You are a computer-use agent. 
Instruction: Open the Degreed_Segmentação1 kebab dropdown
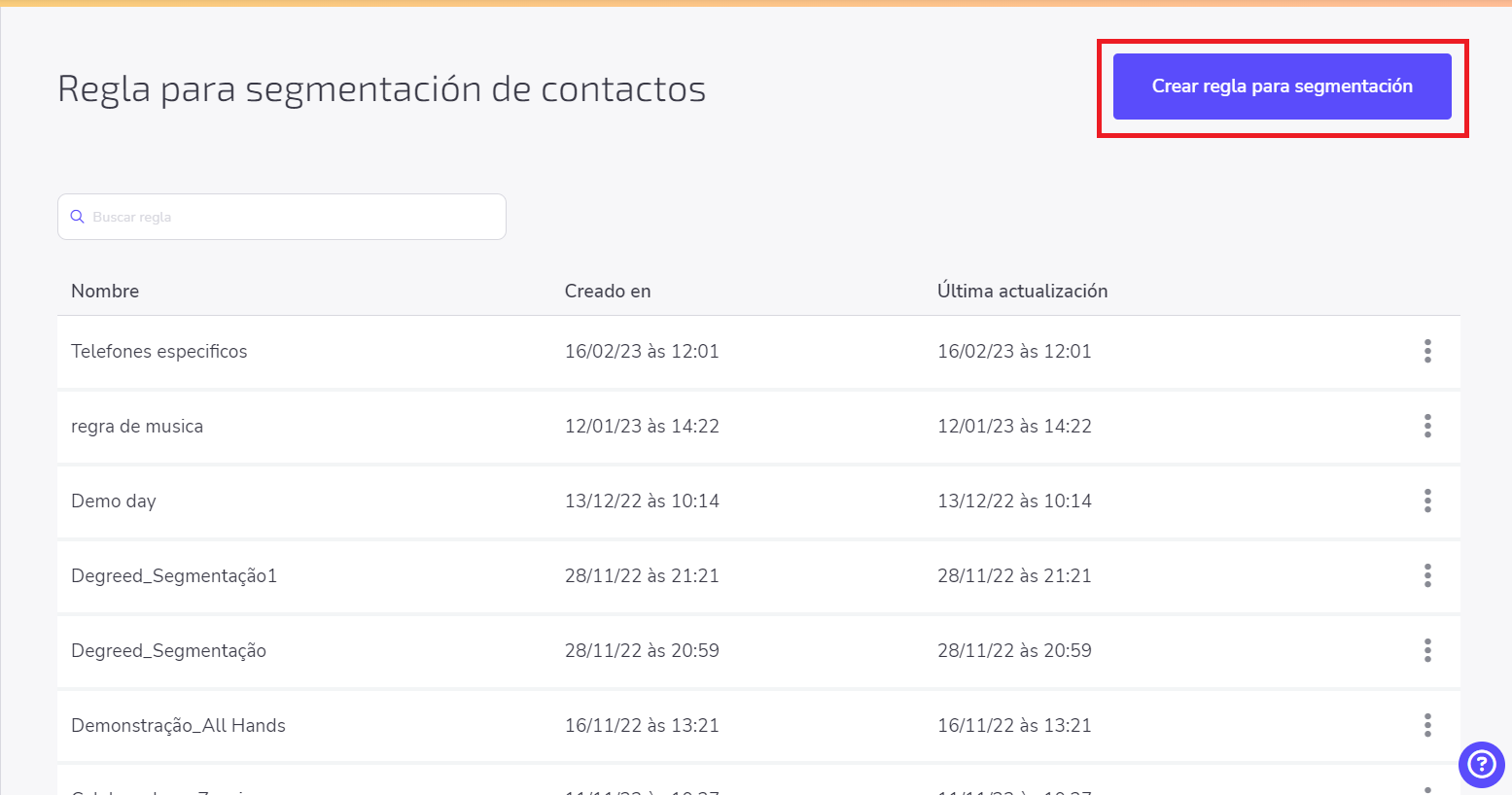click(x=1427, y=575)
